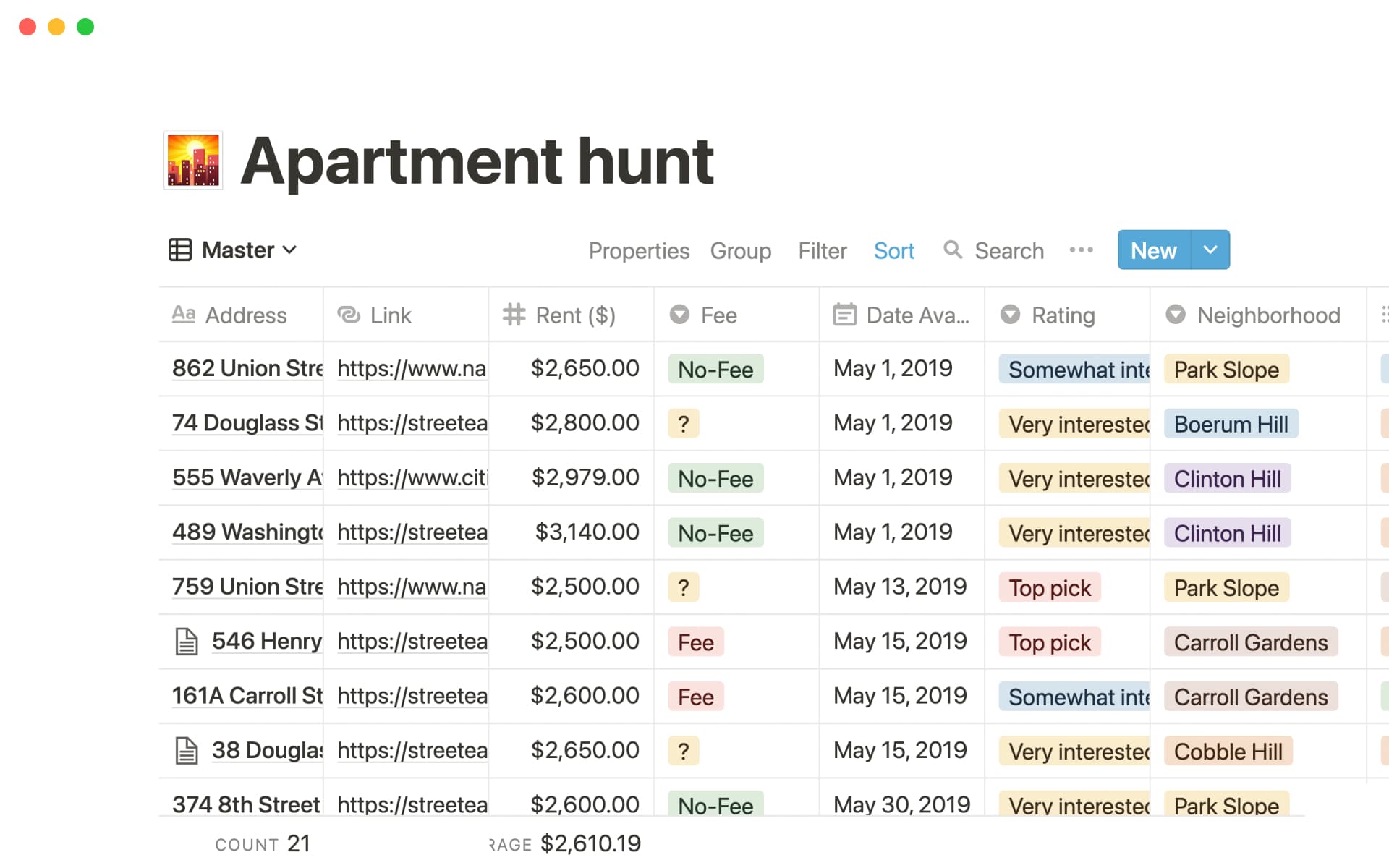Open the Properties menu
The image size is (1389, 868).
(639, 250)
